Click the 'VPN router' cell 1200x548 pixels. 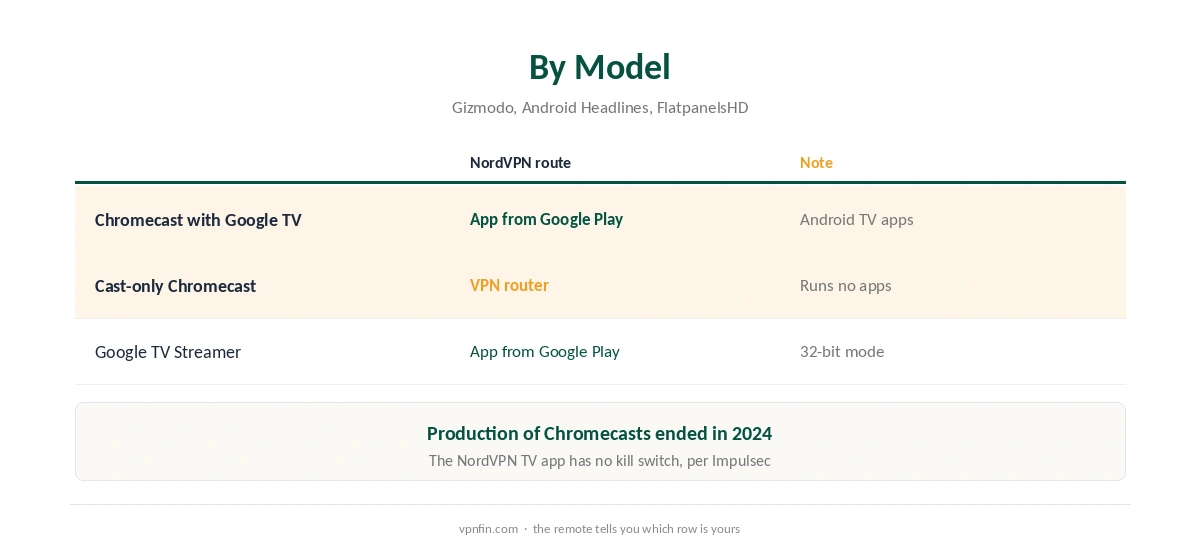coord(509,285)
